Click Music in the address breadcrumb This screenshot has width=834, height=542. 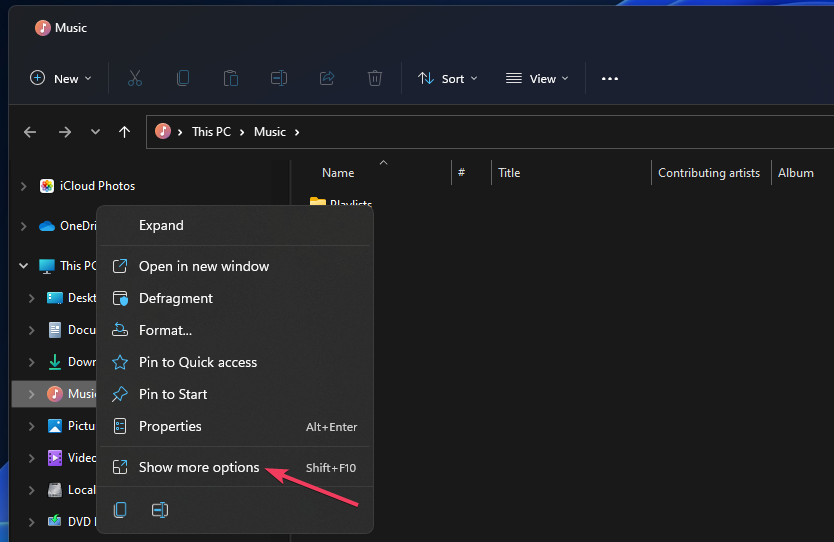270,131
